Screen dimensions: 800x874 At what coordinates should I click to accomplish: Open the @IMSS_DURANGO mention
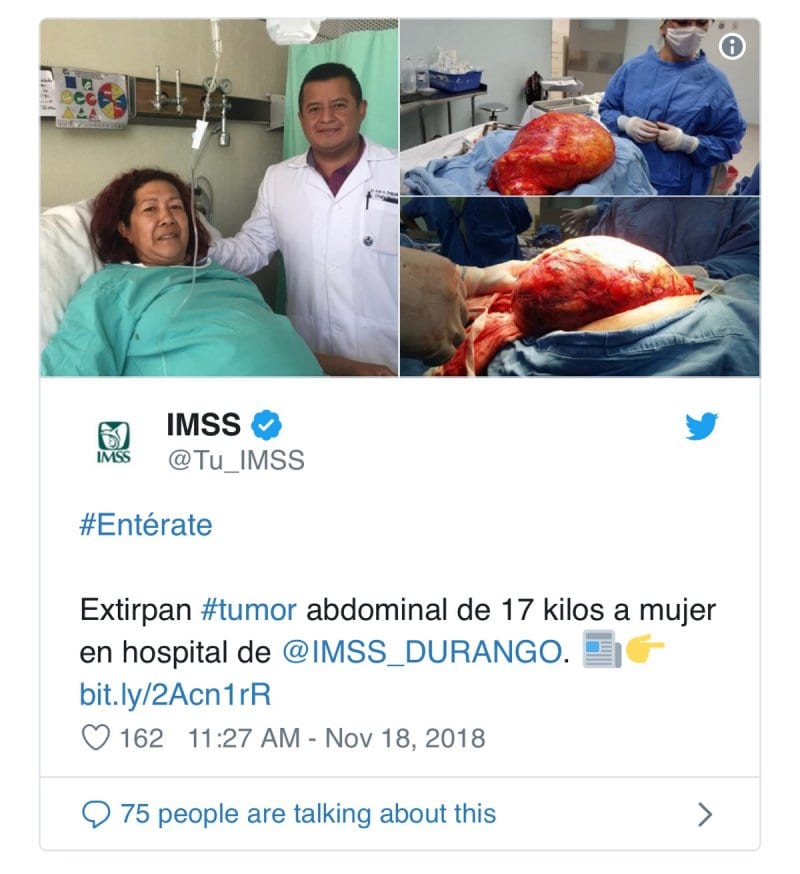click(x=422, y=652)
